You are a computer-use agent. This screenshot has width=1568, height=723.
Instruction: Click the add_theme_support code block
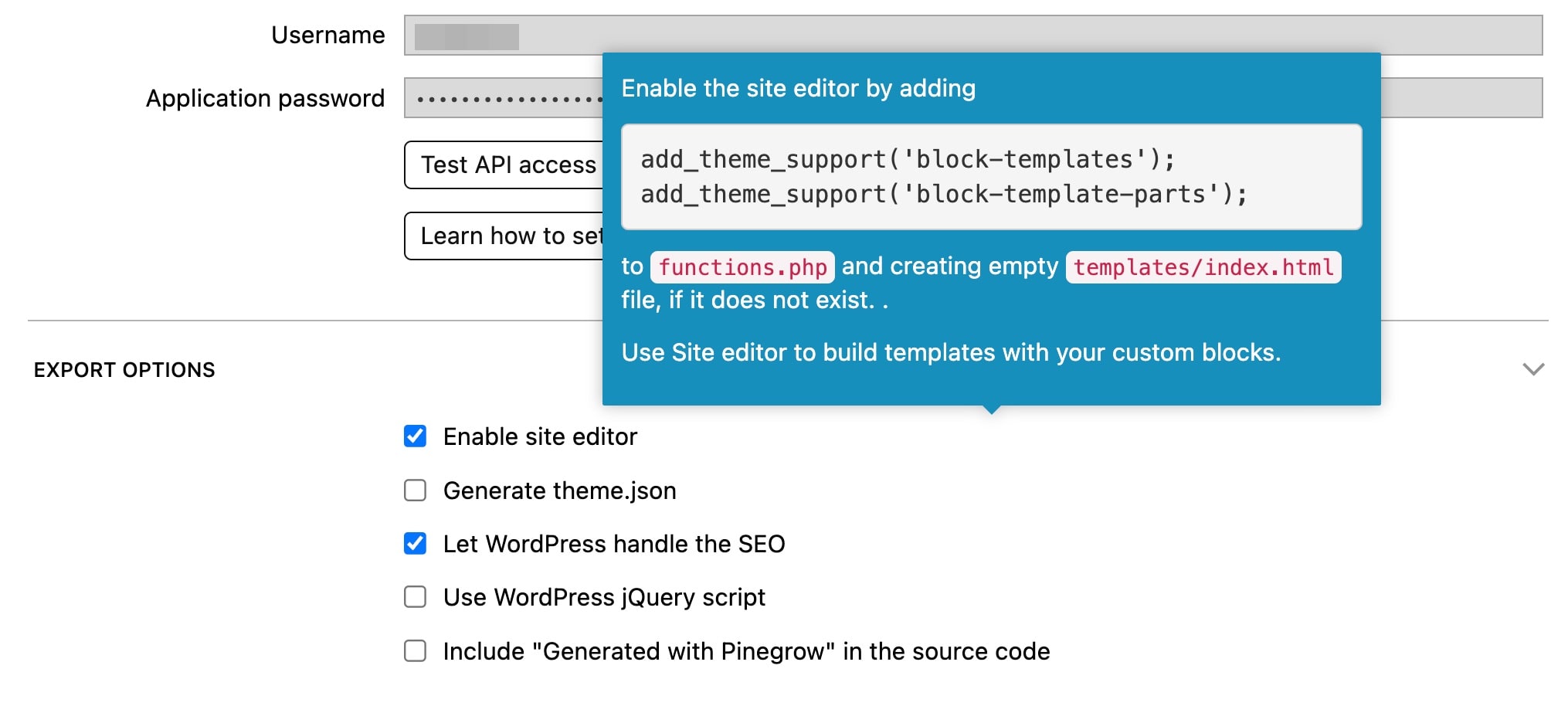(991, 177)
